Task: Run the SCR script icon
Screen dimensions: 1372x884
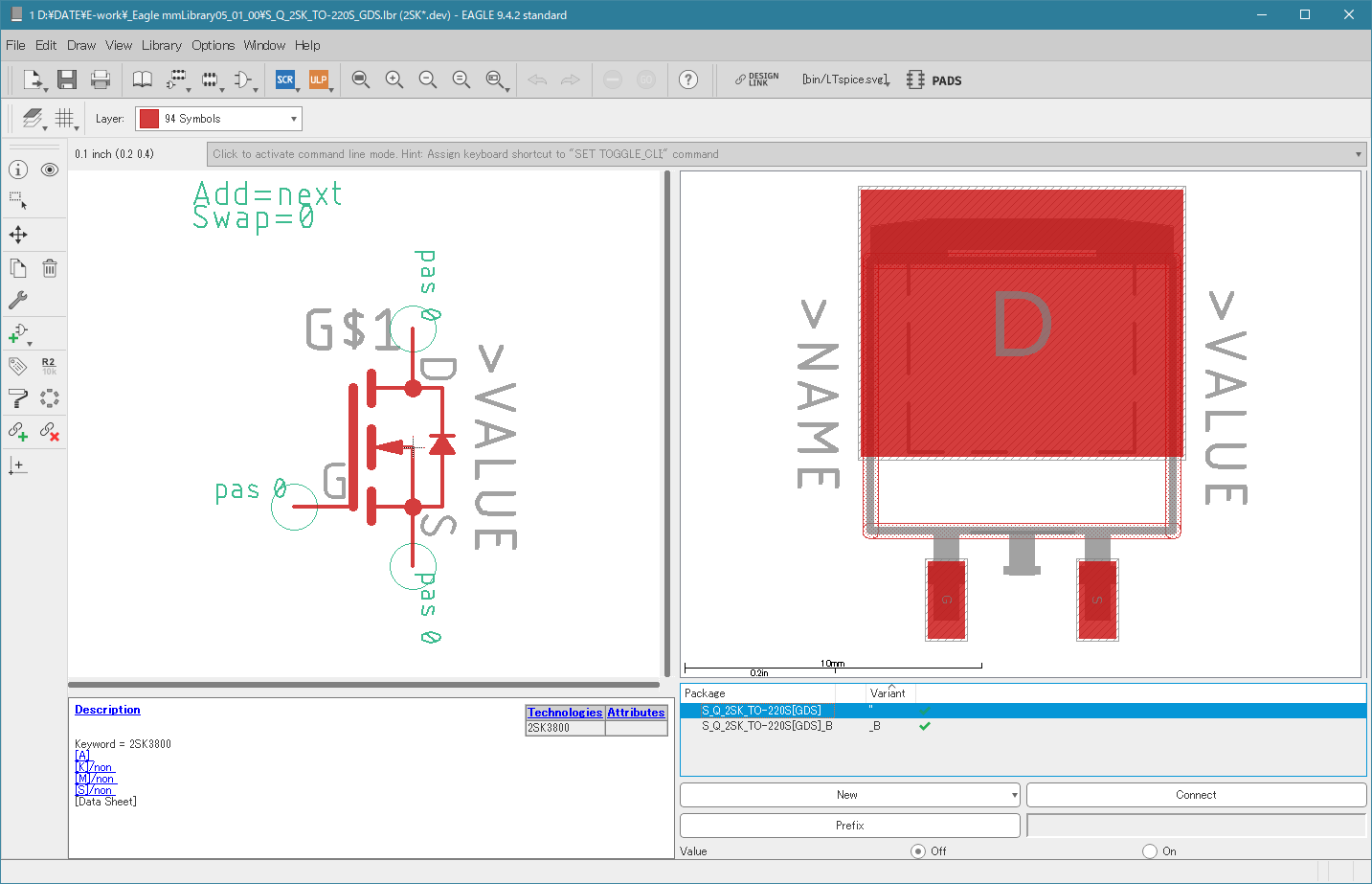Action: 285,79
